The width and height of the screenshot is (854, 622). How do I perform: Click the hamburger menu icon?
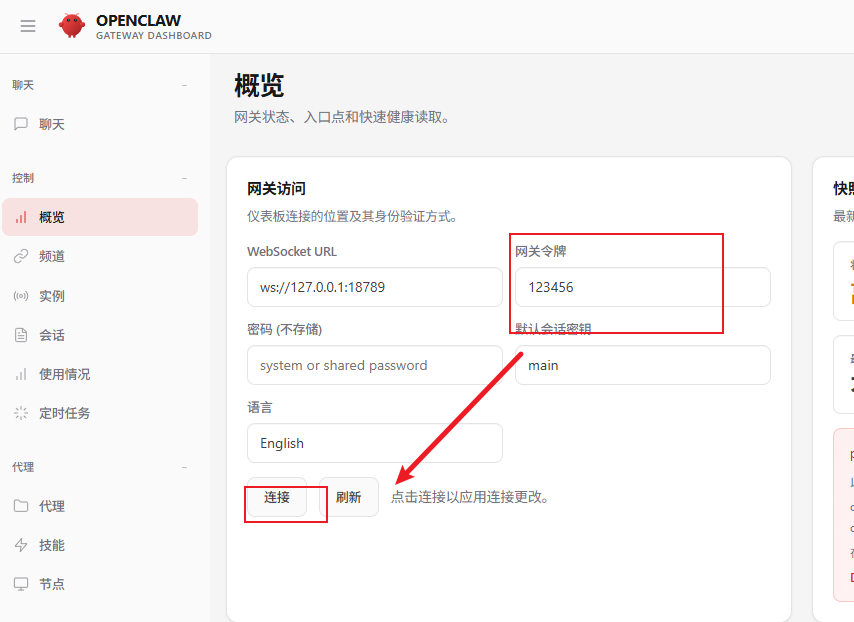tap(28, 26)
